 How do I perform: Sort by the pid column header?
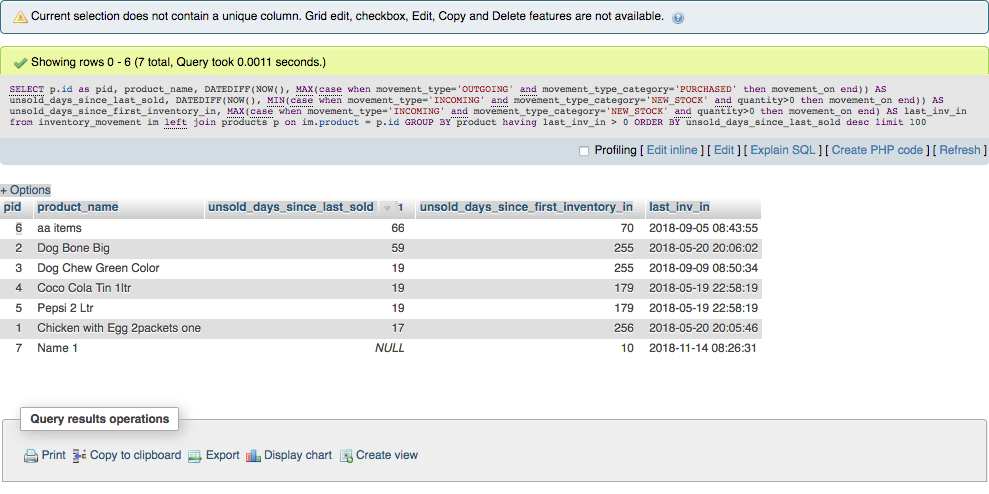point(13,207)
